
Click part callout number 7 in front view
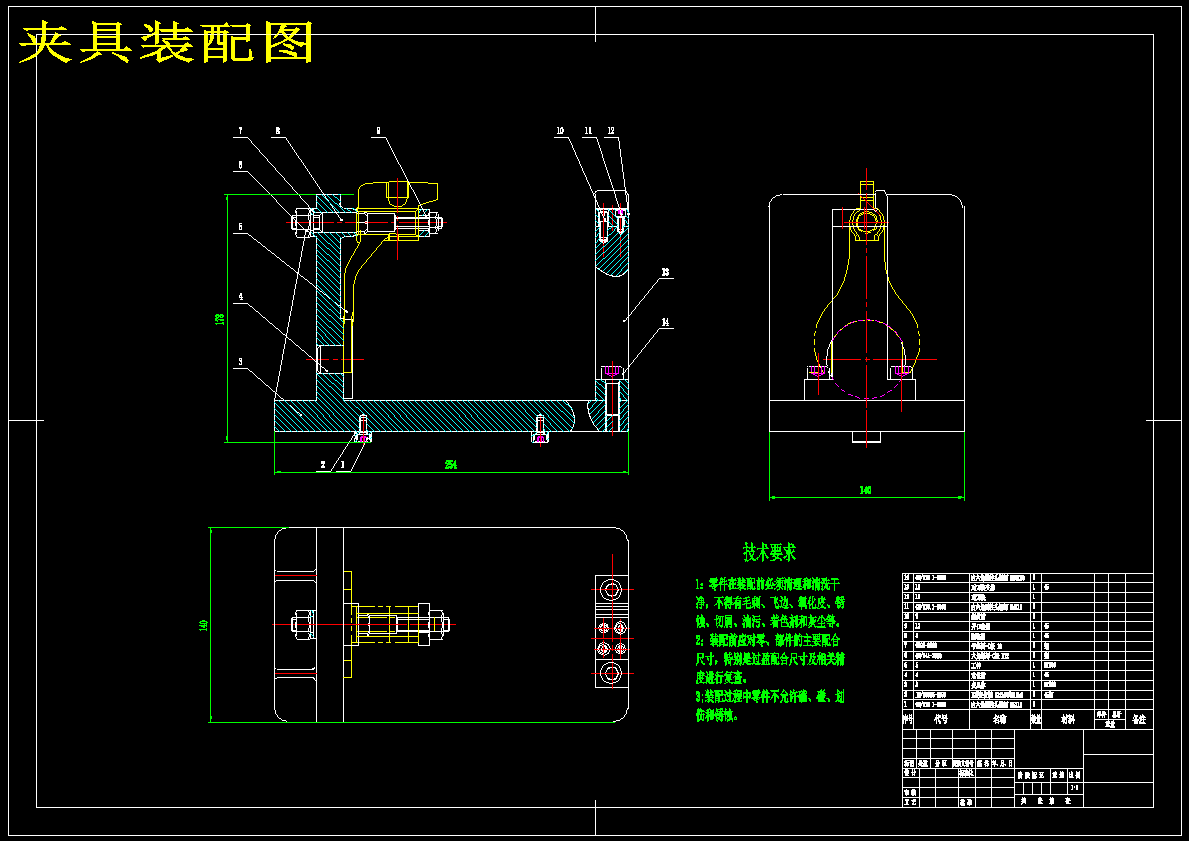tap(240, 130)
